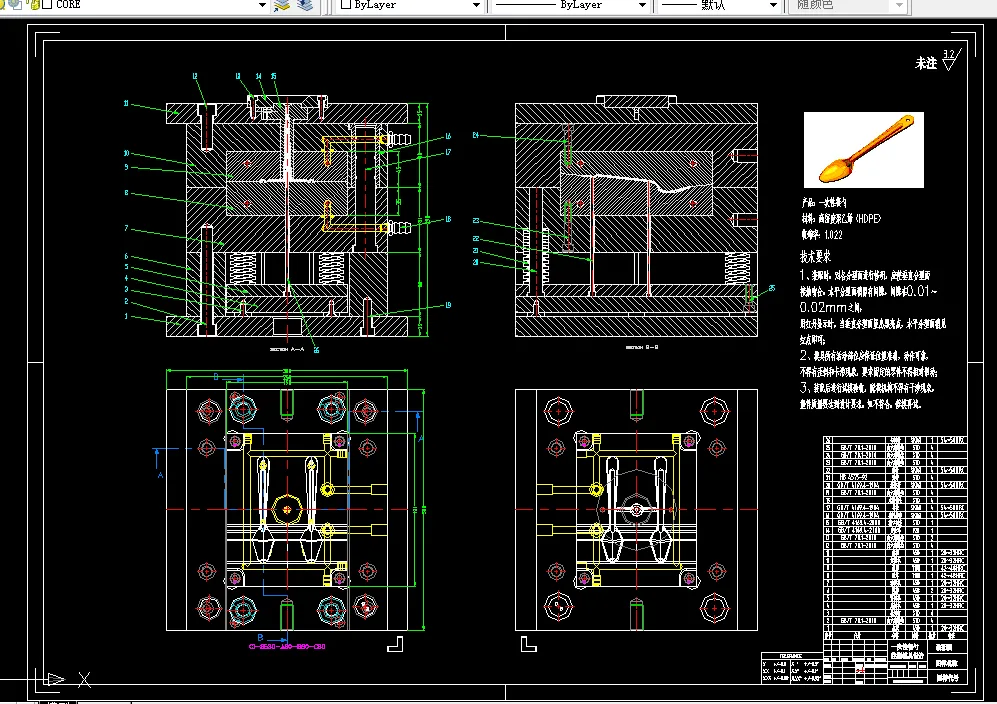Select the SECTION A—A label
This screenshot has width=997, height=704.
click(x=287, y=349)
